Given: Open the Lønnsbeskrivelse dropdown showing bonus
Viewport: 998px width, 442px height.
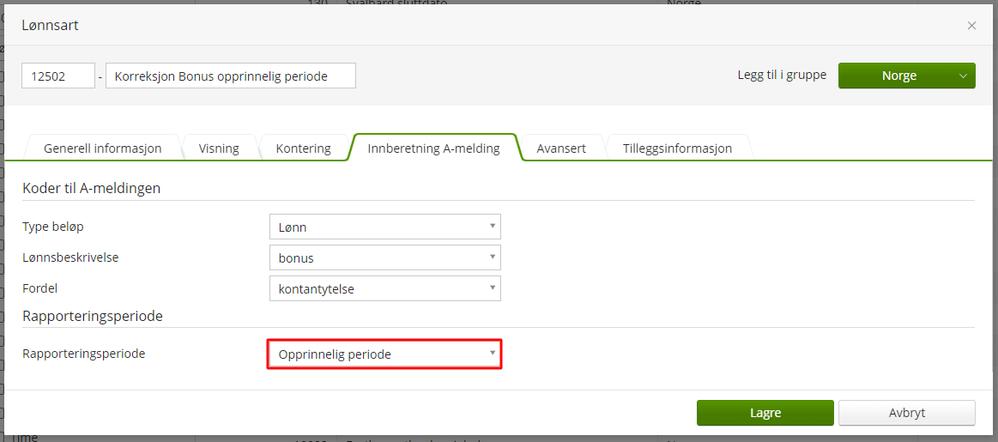Looking at the screenshot, I should click(x=384, y=258).
